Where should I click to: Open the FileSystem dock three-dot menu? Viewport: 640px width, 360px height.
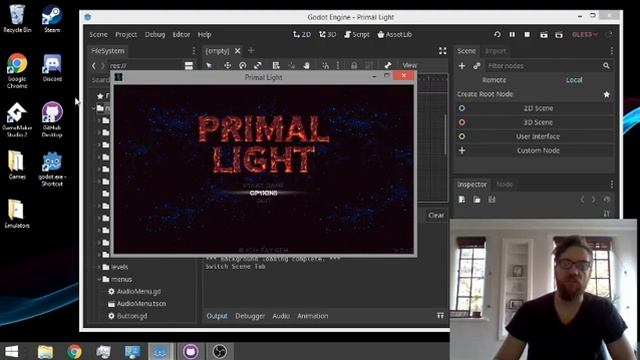pyautogui.click(x=193, y=51)
